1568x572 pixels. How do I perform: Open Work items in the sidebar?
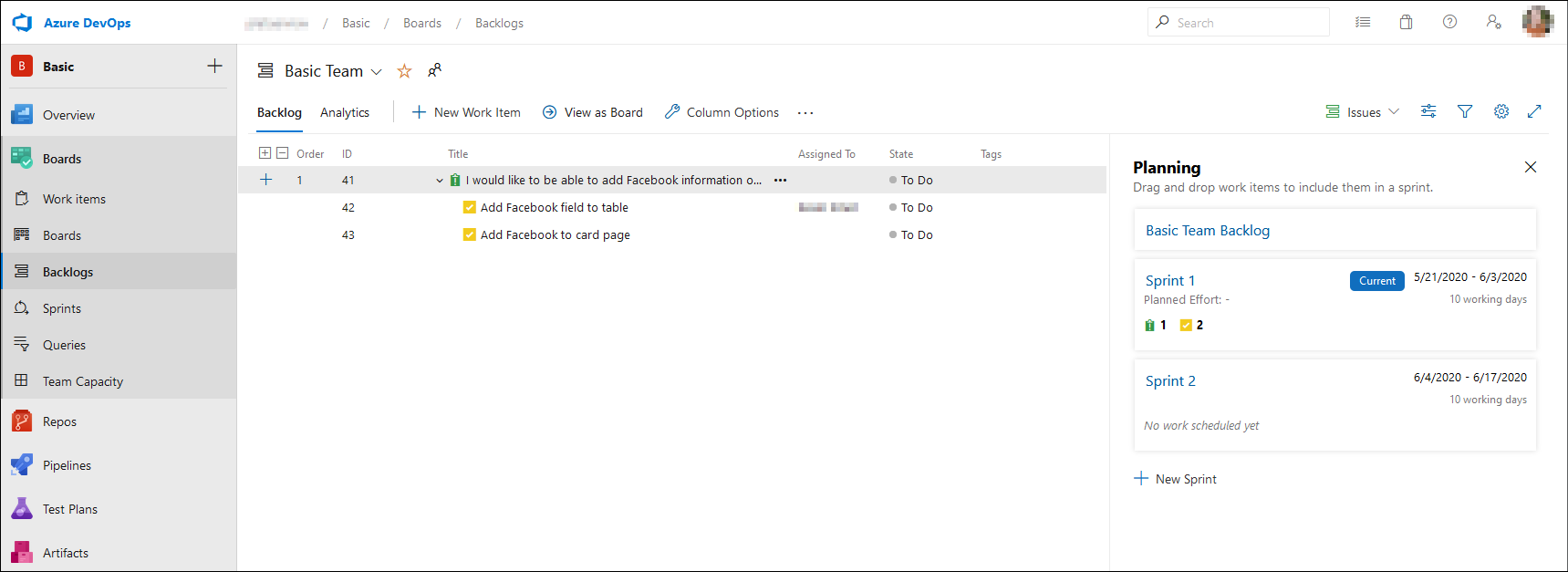click(74, 199)
